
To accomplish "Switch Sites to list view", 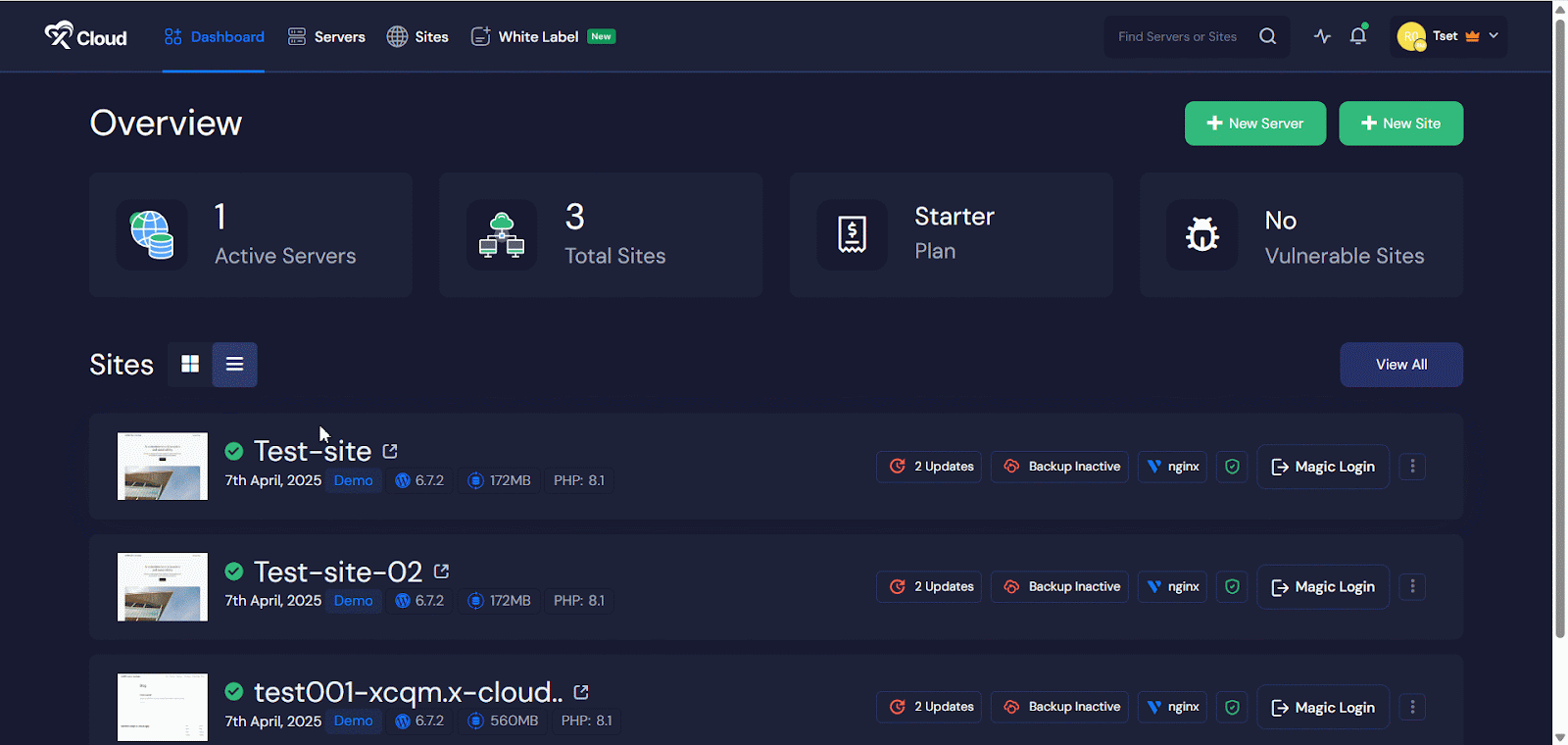I will [234, 365].
